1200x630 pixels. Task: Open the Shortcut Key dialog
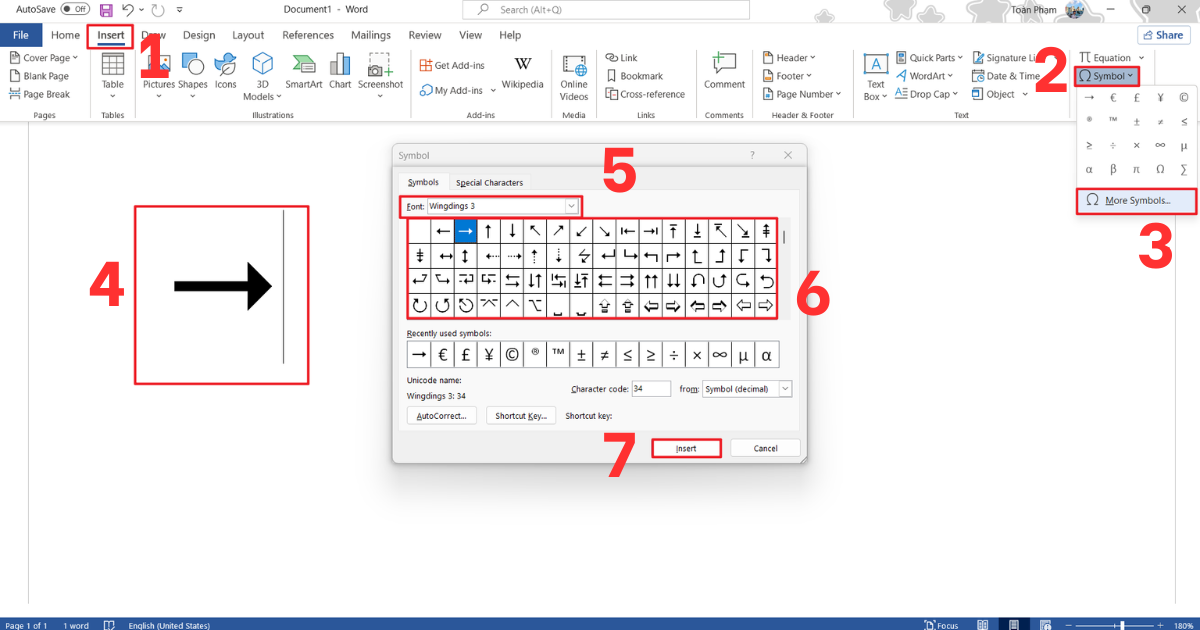pos(520,415)
